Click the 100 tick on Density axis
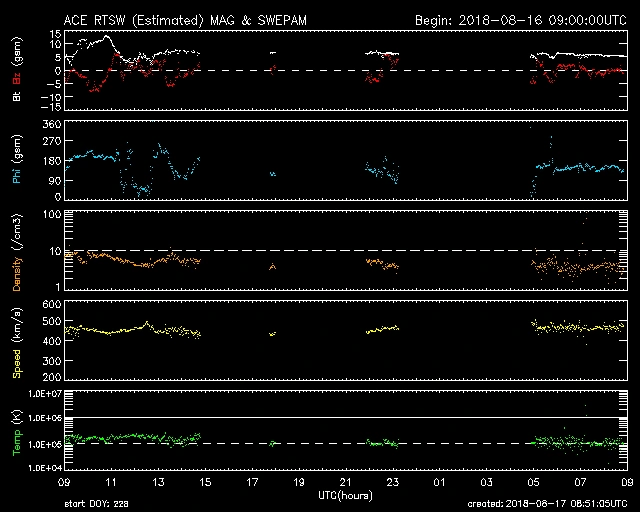This screenshot has height=512, width=640. [46, 215]
